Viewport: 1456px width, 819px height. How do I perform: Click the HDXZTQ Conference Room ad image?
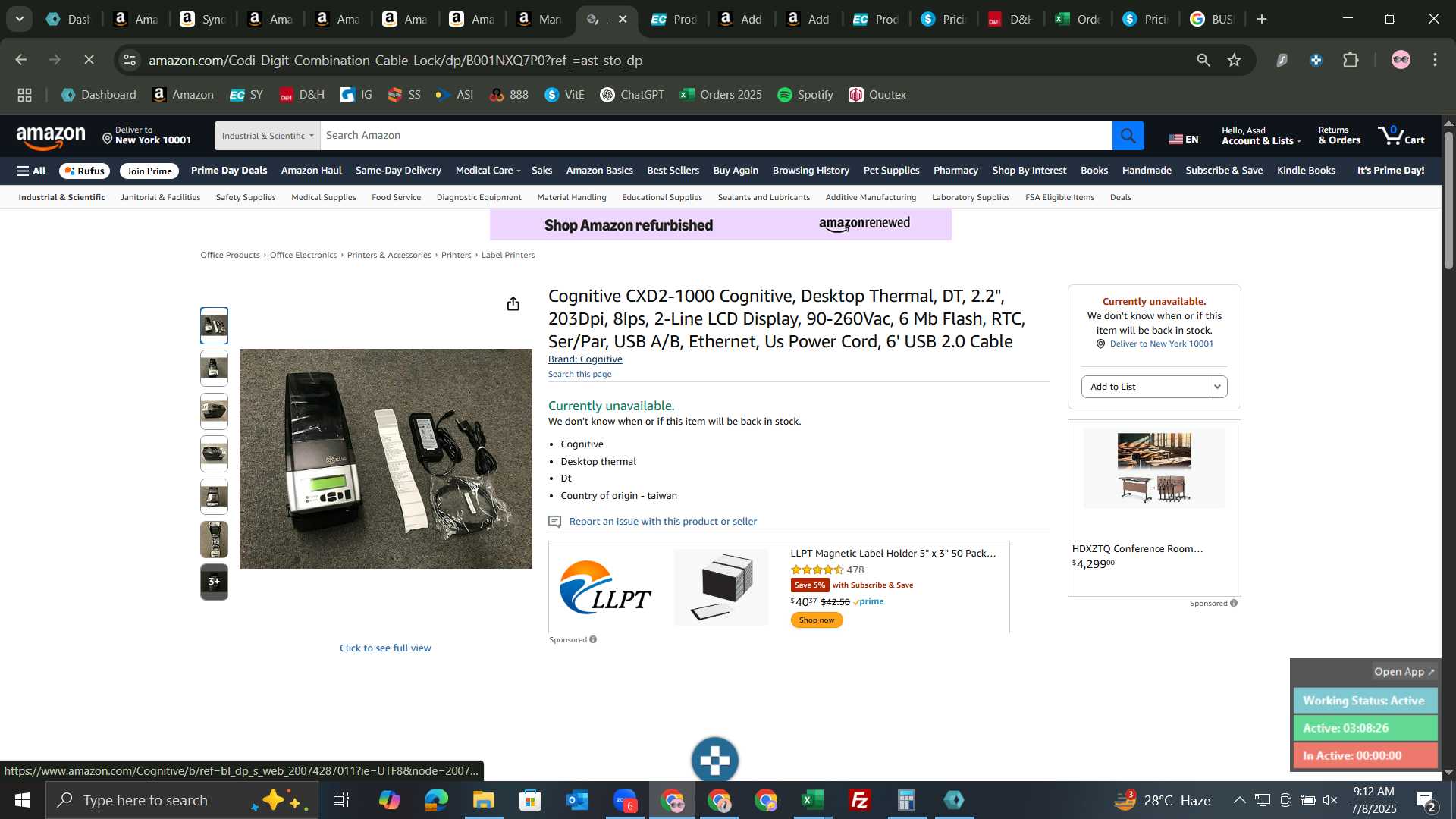pos(1154,468)
